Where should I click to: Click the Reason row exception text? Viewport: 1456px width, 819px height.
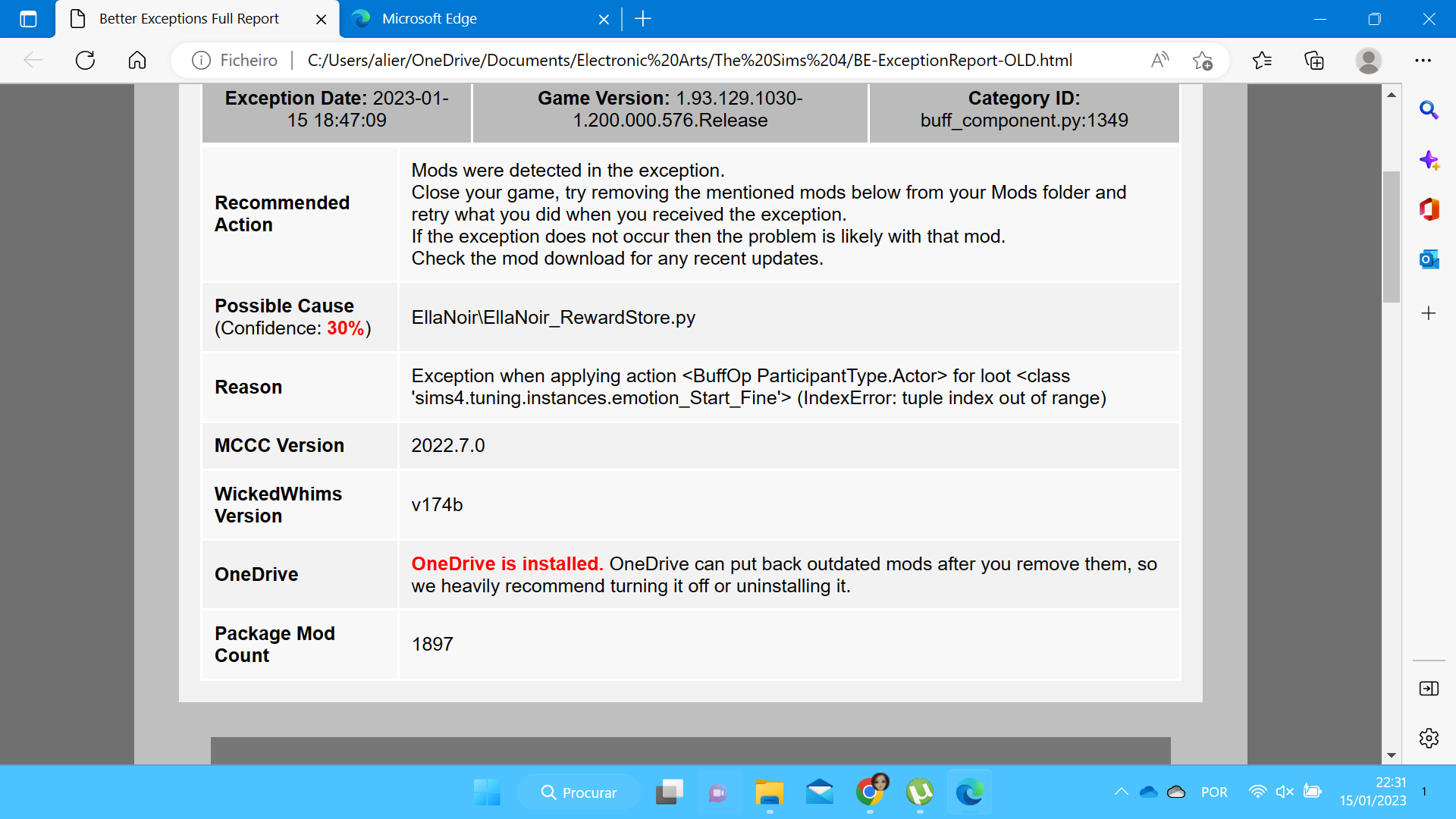pos(759,388)
